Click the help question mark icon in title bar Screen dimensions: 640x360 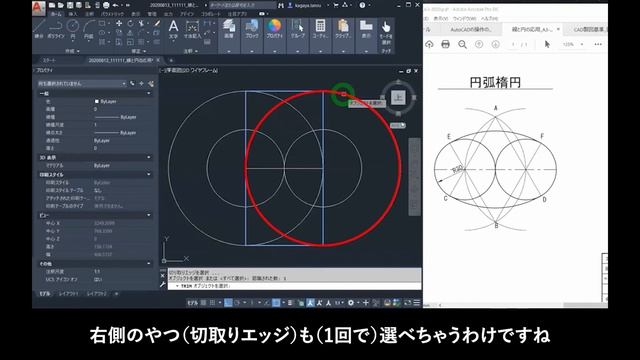(362, 5)
